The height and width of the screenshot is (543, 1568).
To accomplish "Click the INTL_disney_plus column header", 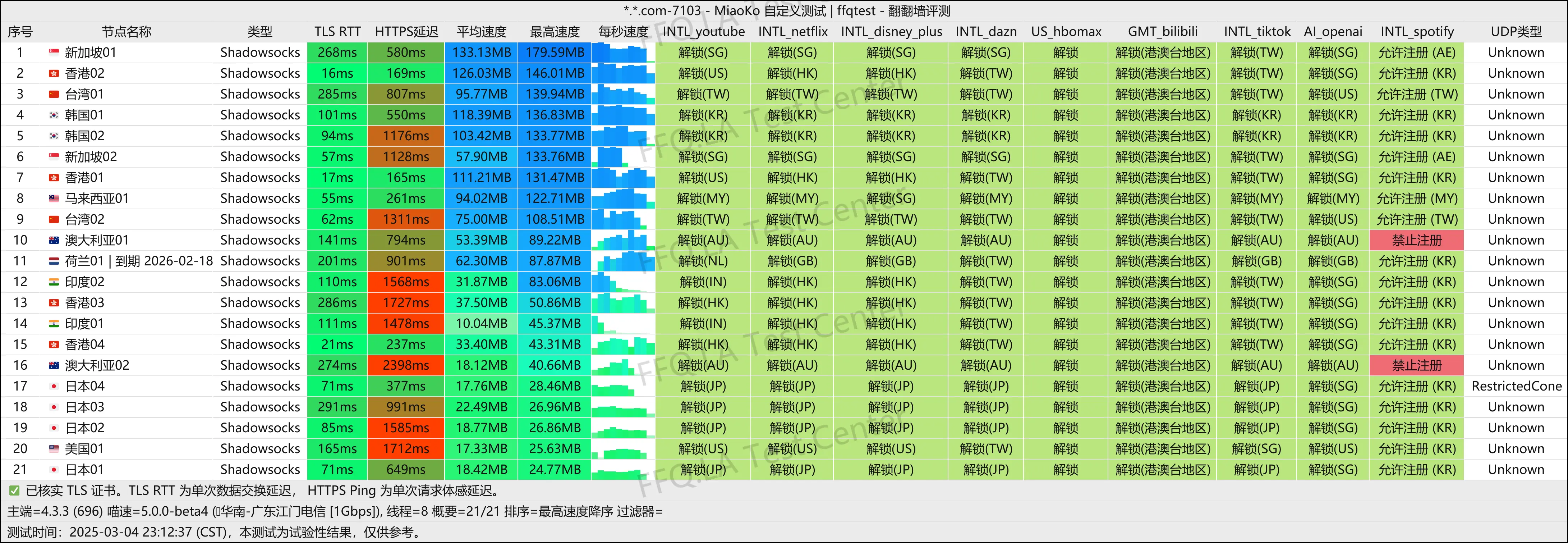I will (891, 32).
